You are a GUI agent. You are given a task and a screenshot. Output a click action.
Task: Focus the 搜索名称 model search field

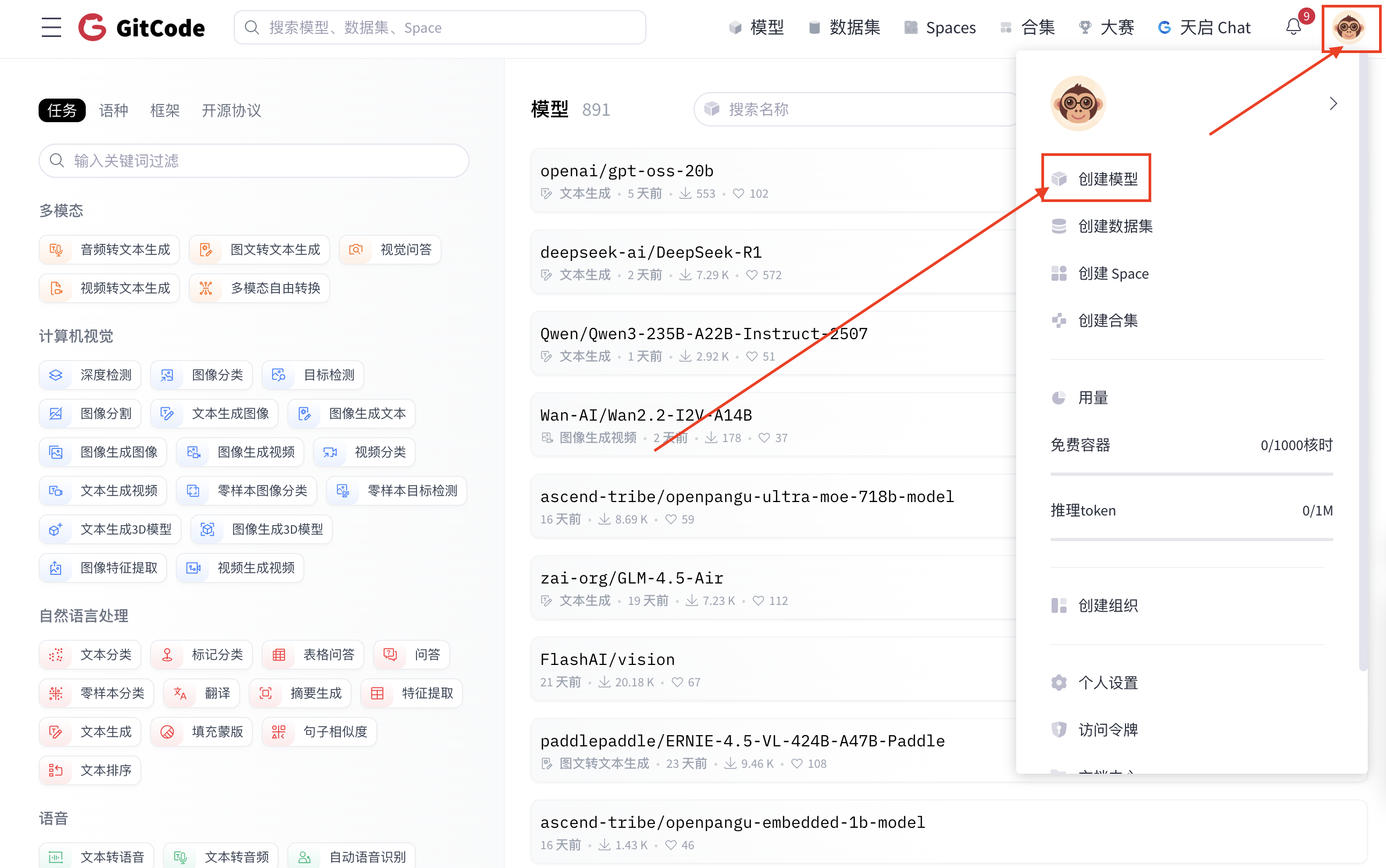855,109
